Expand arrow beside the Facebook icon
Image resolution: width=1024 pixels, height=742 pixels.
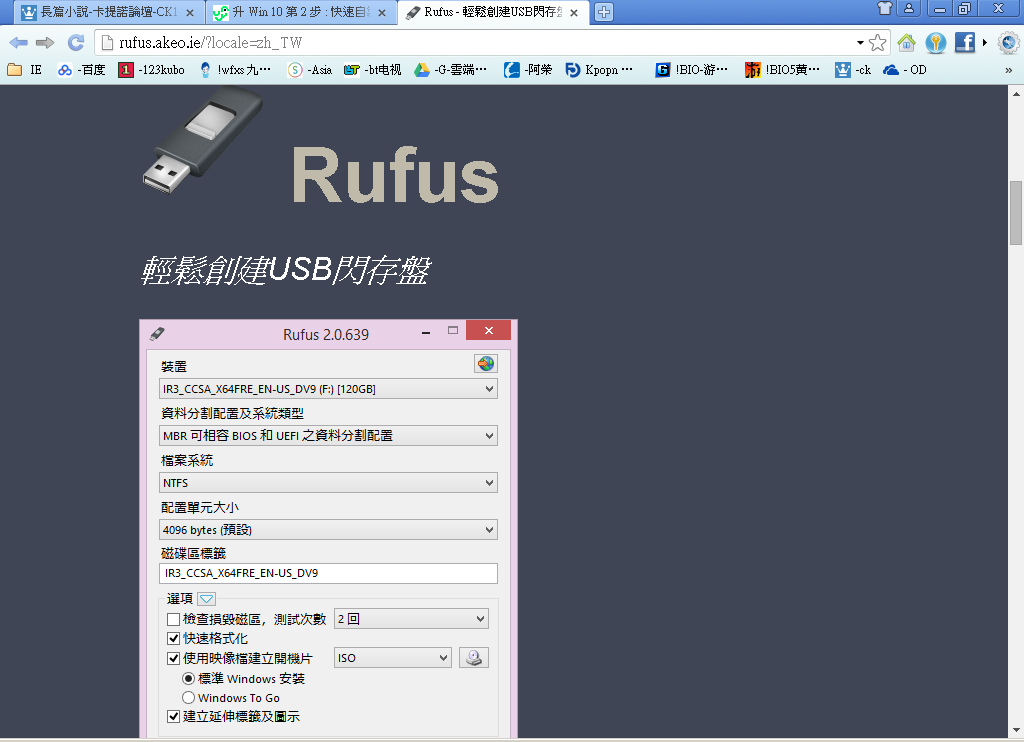(x=985, y=43)
